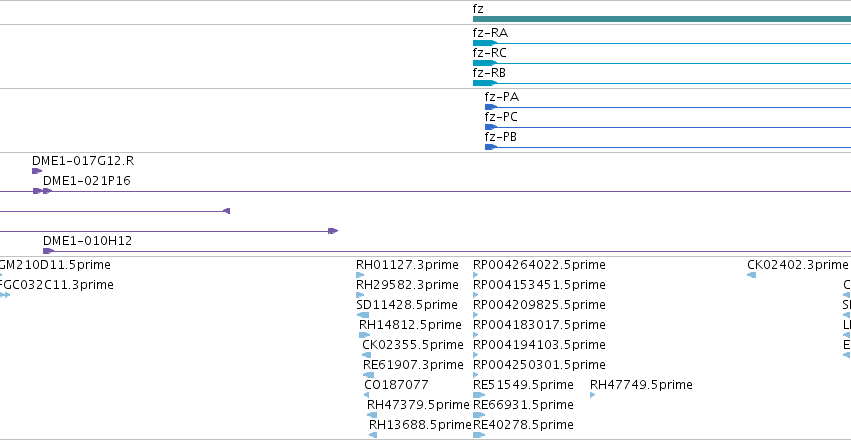The height and width of the screenshot is (440, 851).
Task: Select the fz gene bar
Action: click(x=662, y=19)
